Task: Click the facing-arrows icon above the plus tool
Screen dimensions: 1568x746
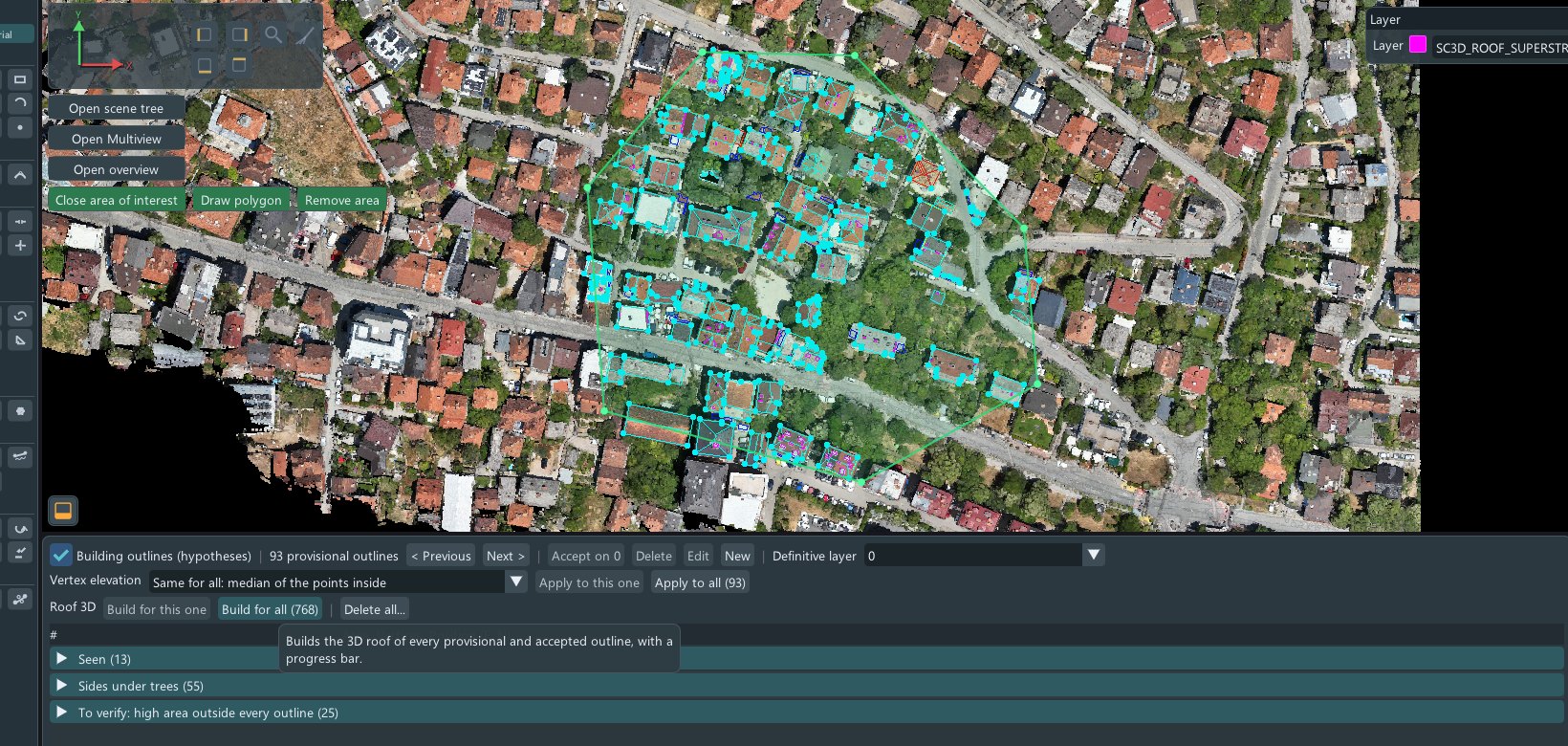Action: click(19, 221)
